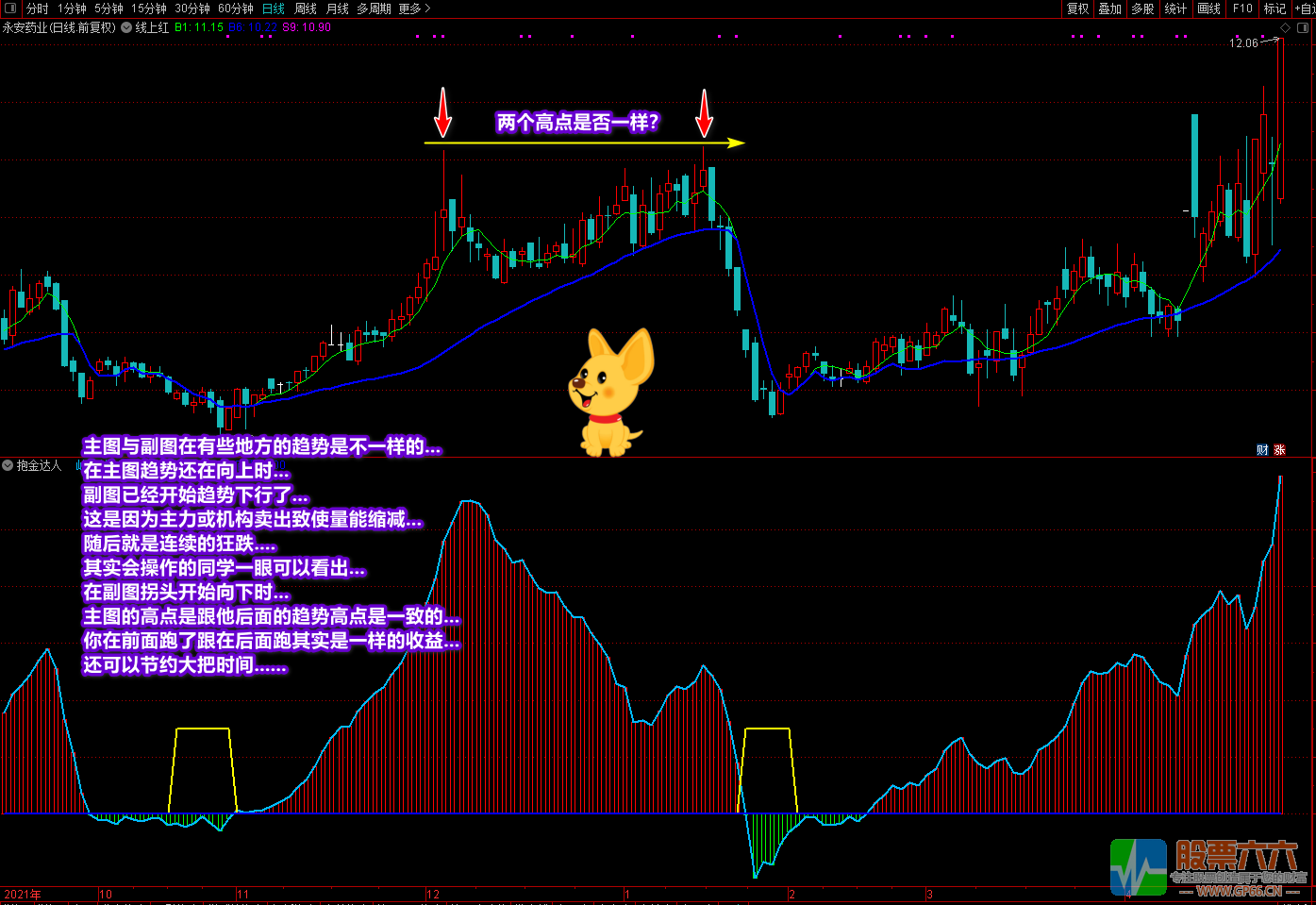Image resolution: width=1316 pixels, height=905 pixels.
Task: Open the 标记 marker tool
Action: (1274, 8)
